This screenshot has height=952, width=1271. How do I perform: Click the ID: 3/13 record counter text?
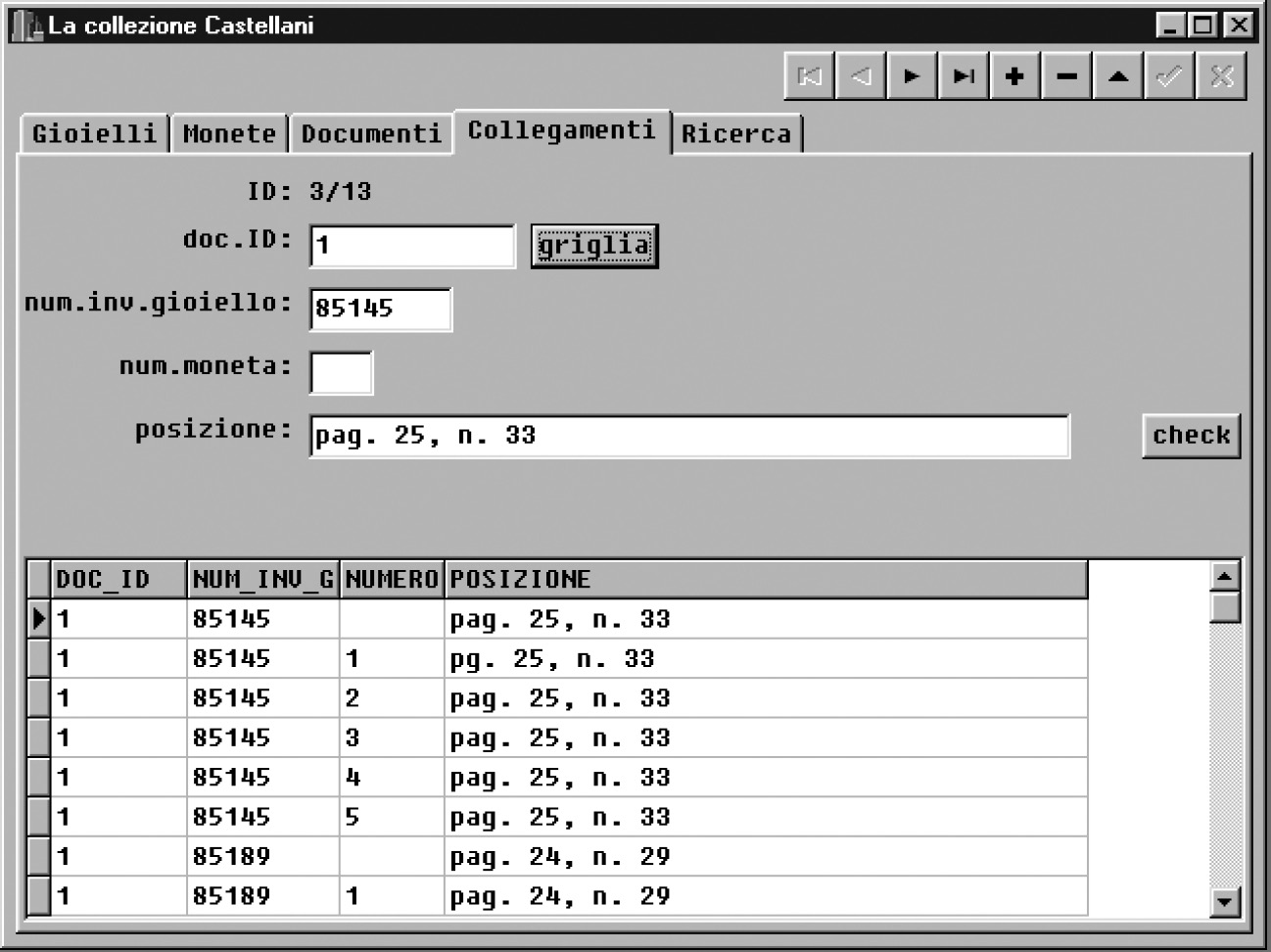tap(309, 191)
